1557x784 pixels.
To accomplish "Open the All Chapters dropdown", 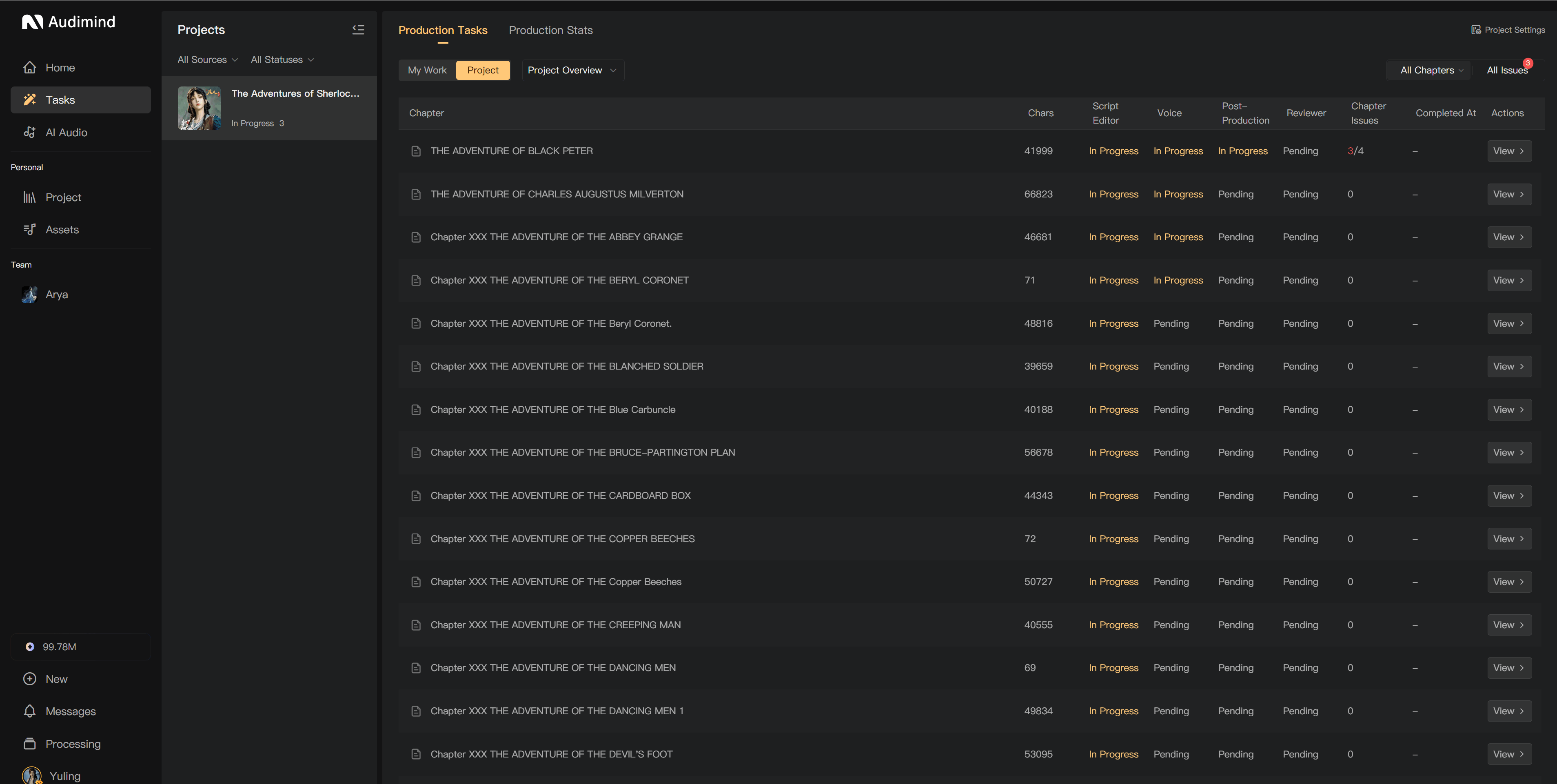I will tap(1431, 70).
